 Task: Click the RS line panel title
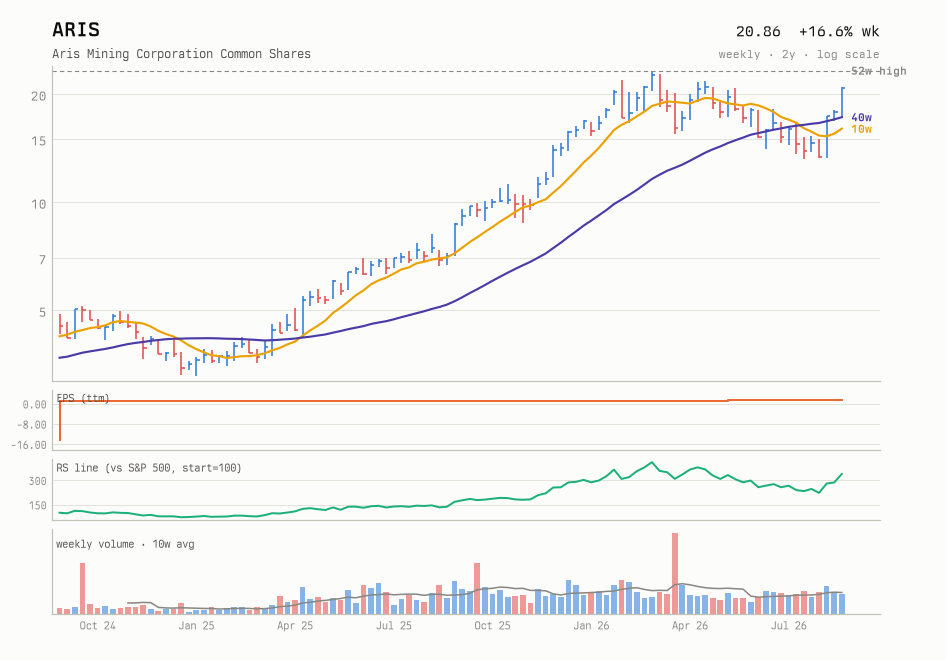(x=148, y=468)
